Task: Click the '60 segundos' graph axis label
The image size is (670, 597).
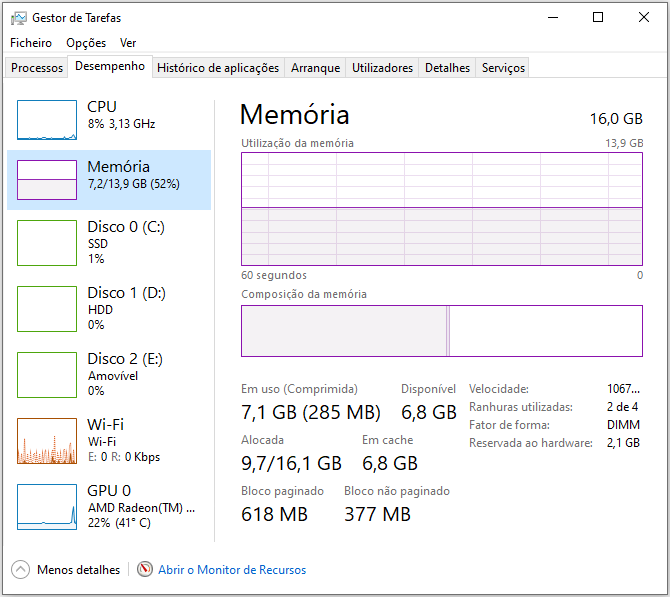Action: (x=274, y=275)
